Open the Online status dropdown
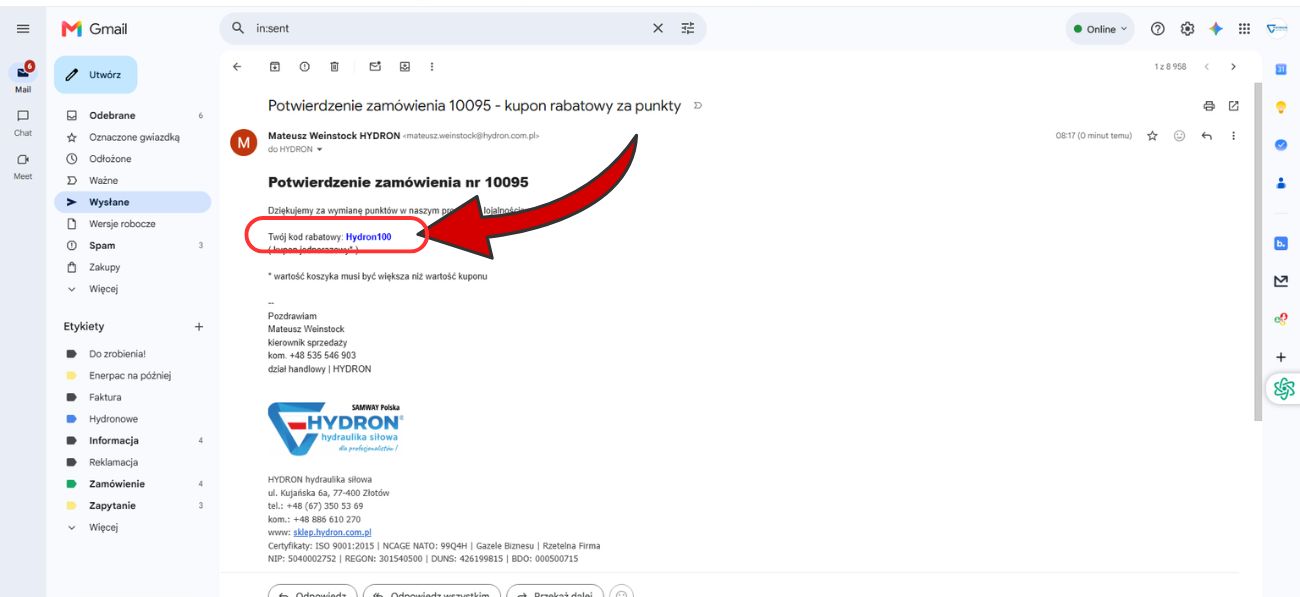 [1100, 29]
